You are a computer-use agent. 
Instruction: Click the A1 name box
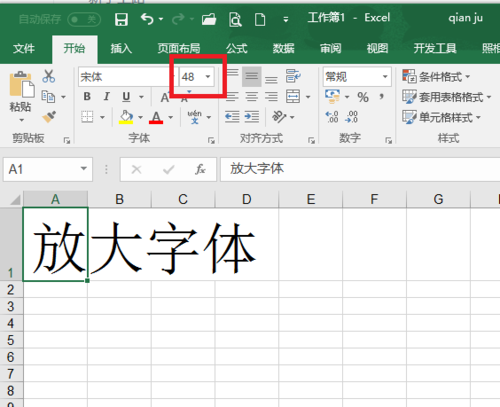tap(48, 169)
